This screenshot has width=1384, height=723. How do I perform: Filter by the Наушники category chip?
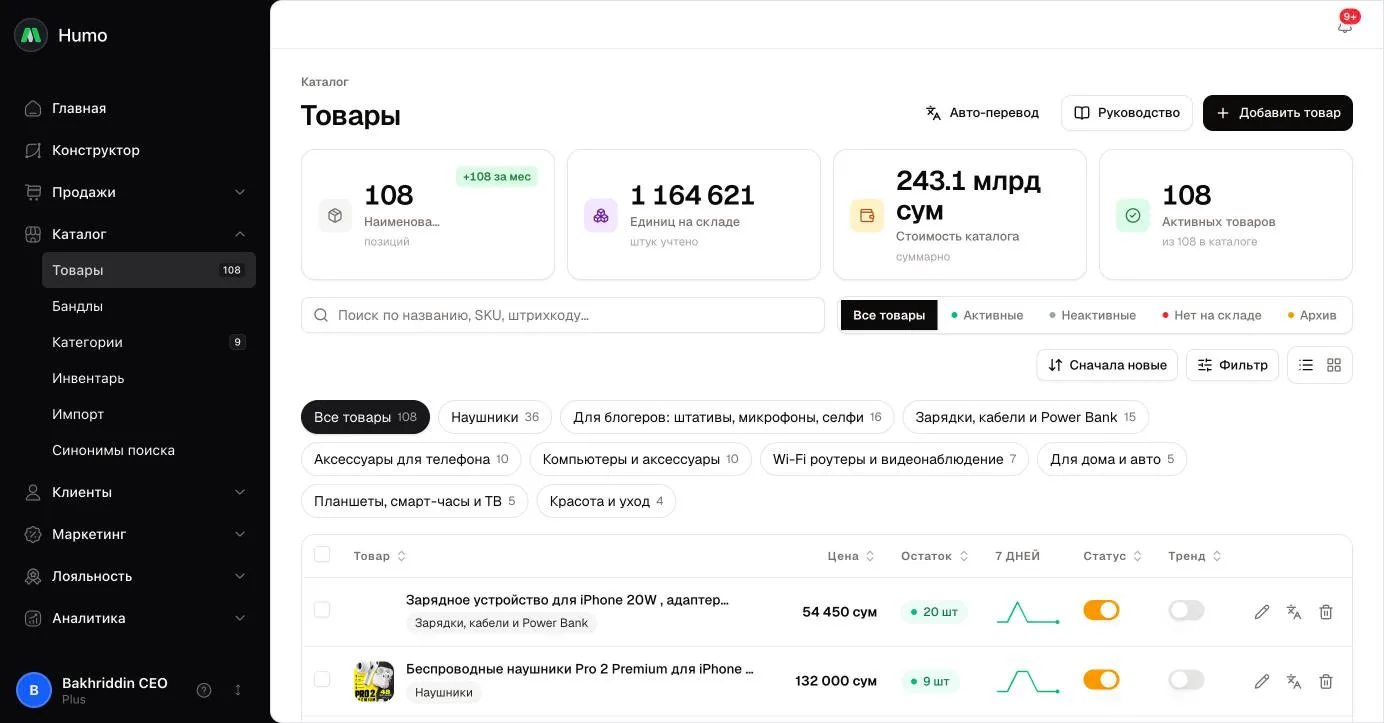pyautogui.click(x=495, y=417)
